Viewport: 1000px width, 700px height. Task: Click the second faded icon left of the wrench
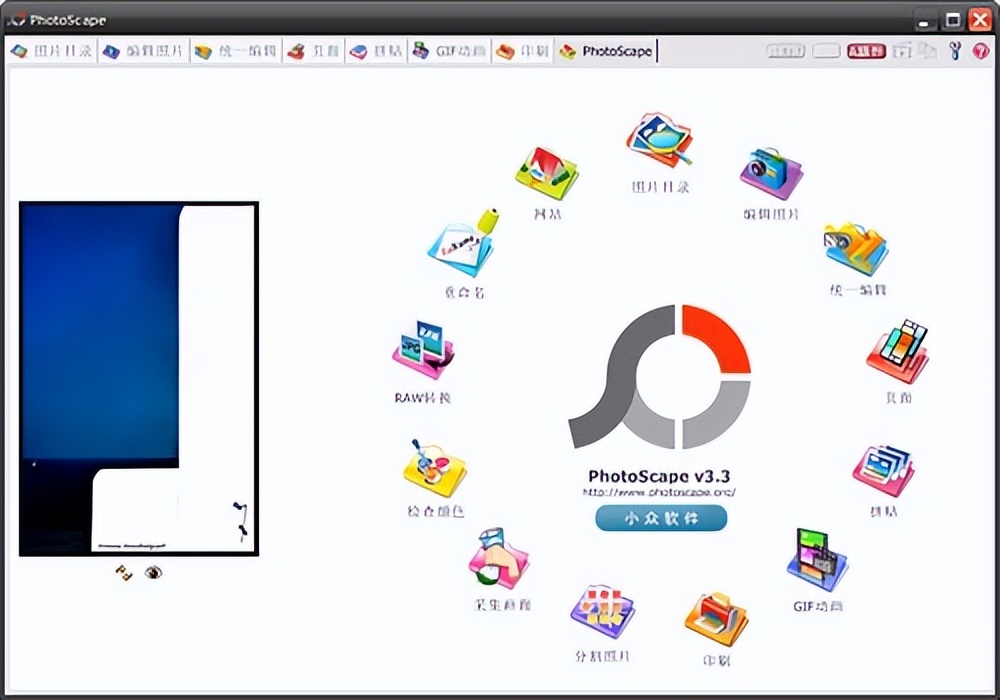point(927,51)
